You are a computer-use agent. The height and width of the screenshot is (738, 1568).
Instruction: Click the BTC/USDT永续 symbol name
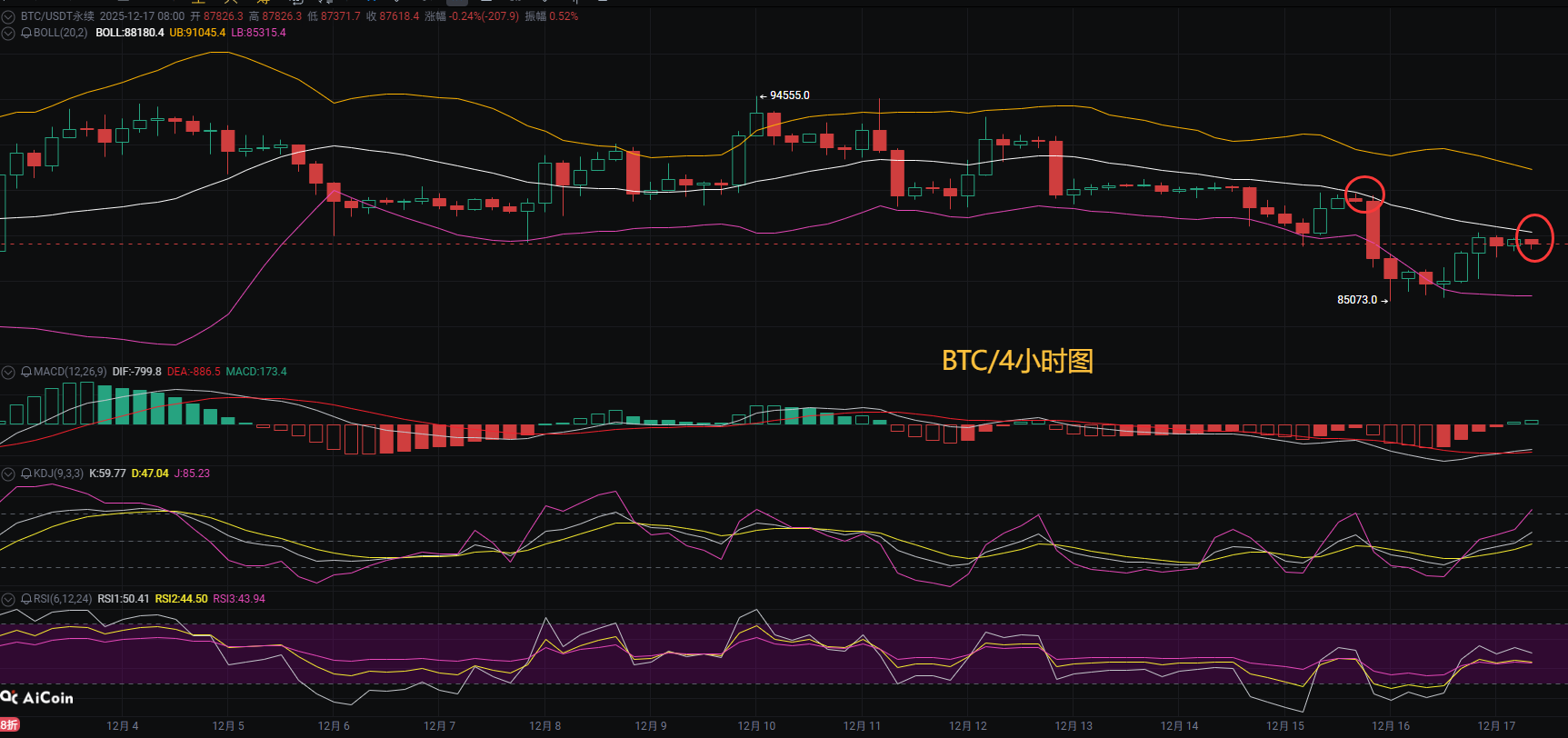pos(57,16)
